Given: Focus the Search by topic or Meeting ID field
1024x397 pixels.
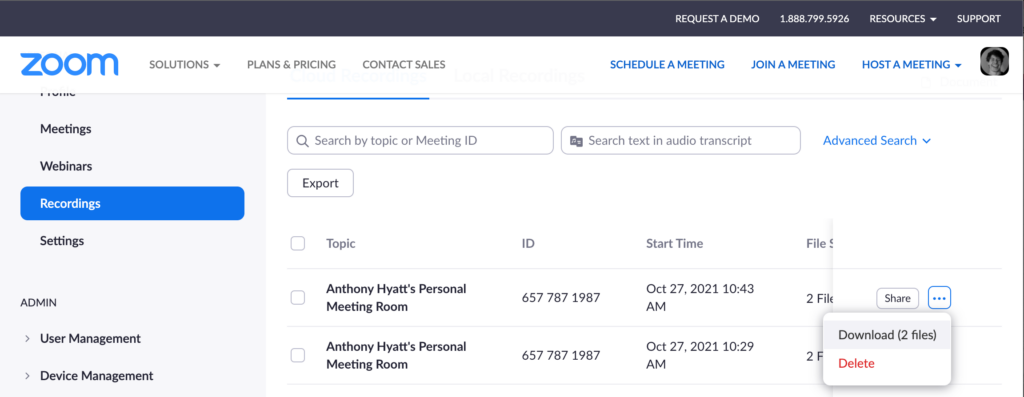Looking at the screenshot, I should (420, 140).
